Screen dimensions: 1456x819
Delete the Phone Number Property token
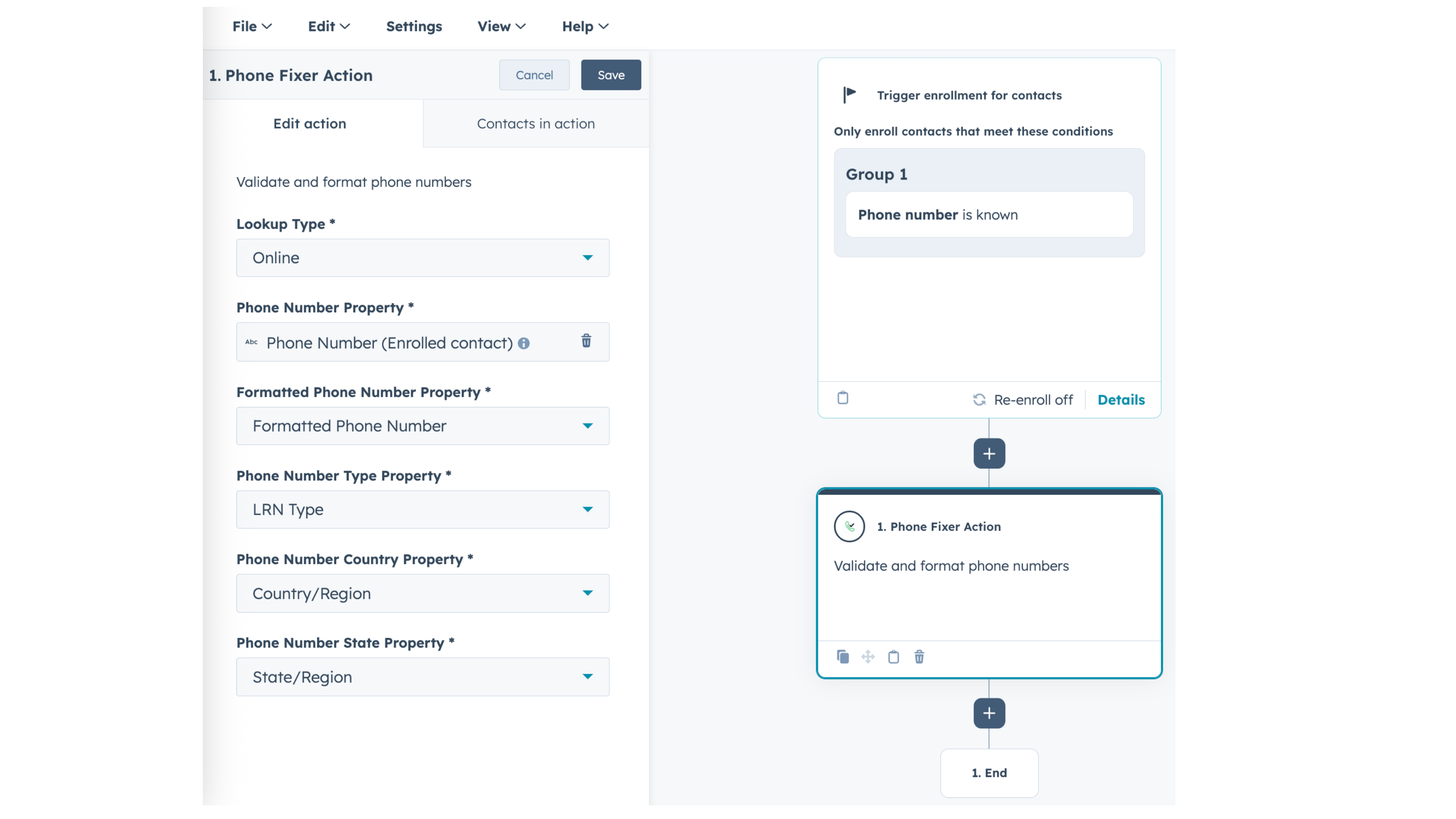pyautogui.click(x=586, y=341)
